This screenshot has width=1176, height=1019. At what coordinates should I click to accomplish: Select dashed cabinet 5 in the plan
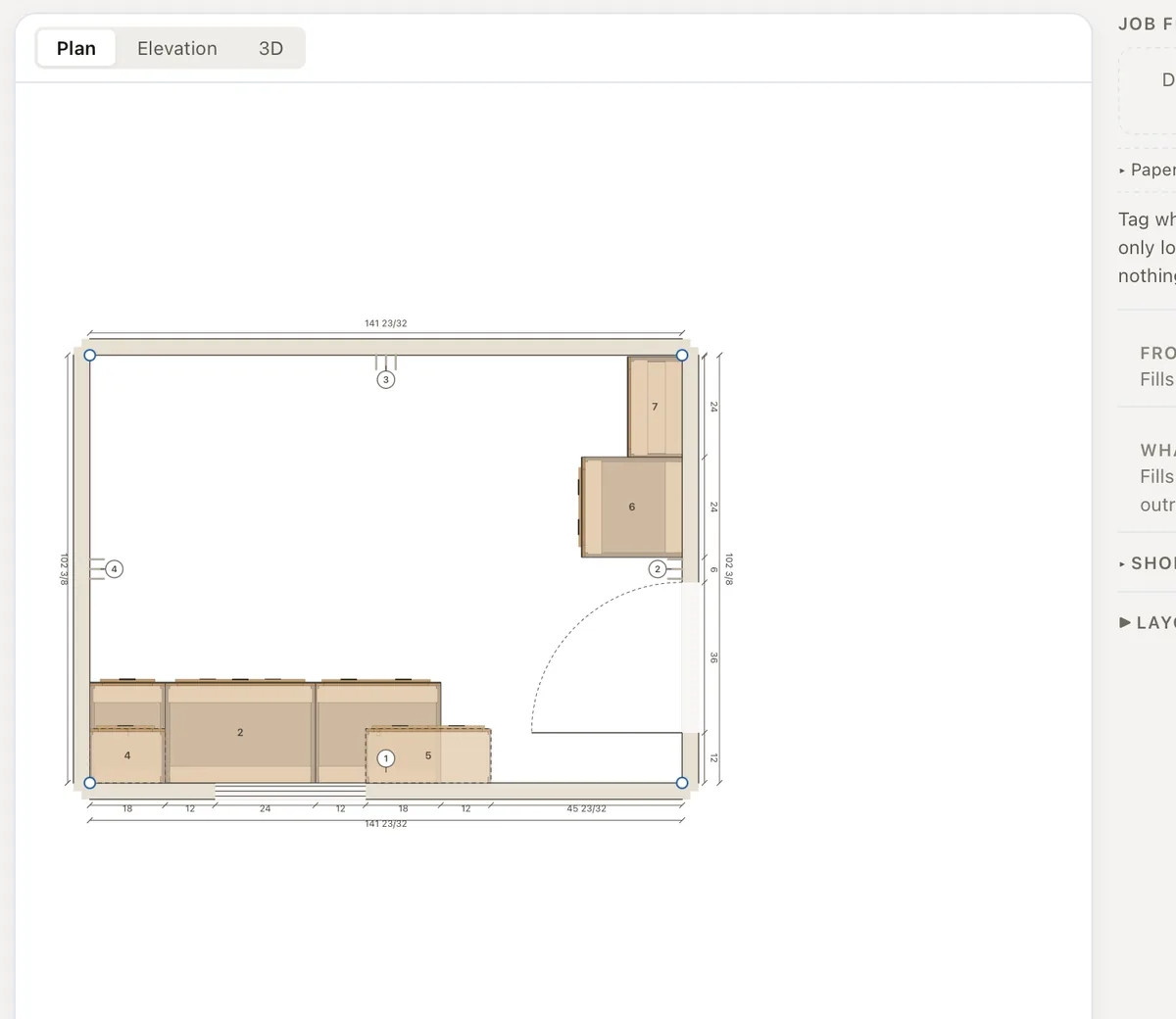[x=428, y=755]
